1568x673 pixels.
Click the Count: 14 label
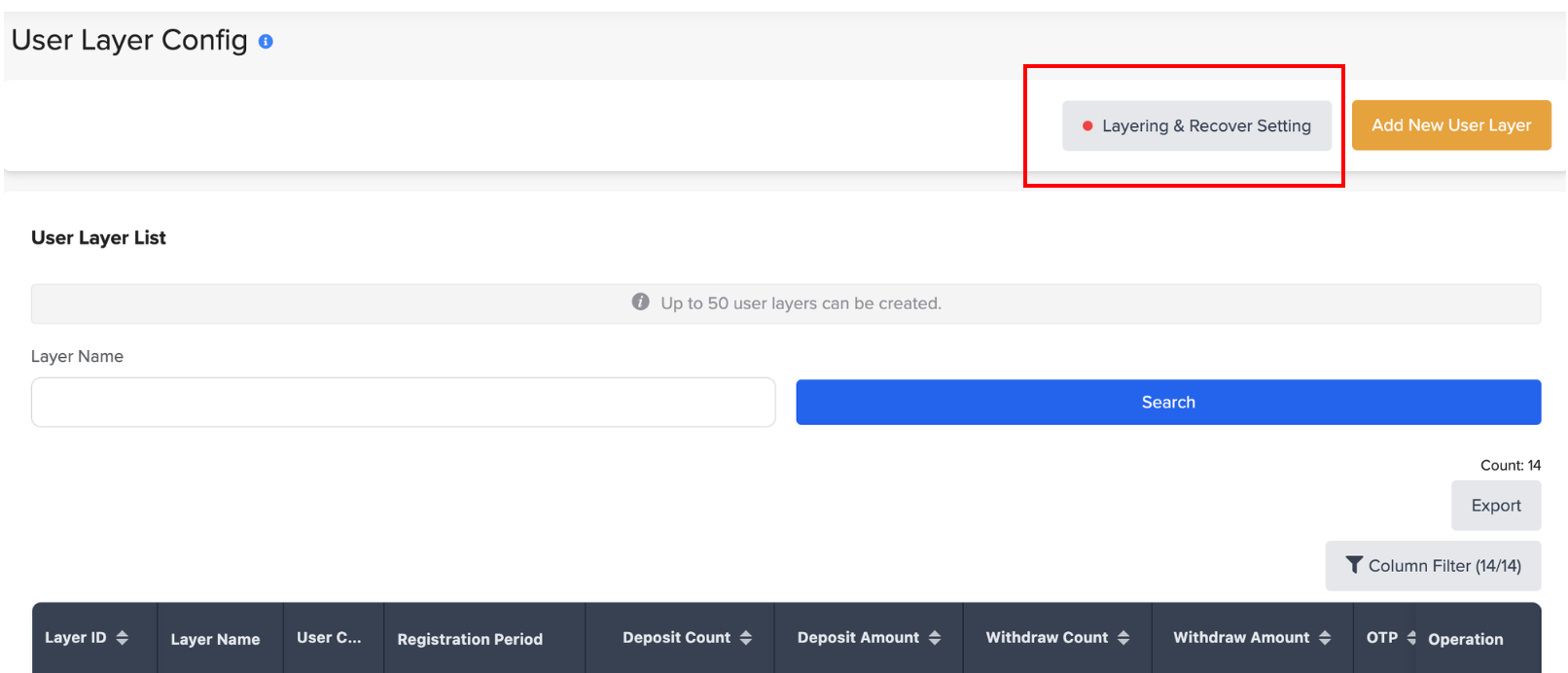[1510, 466]
